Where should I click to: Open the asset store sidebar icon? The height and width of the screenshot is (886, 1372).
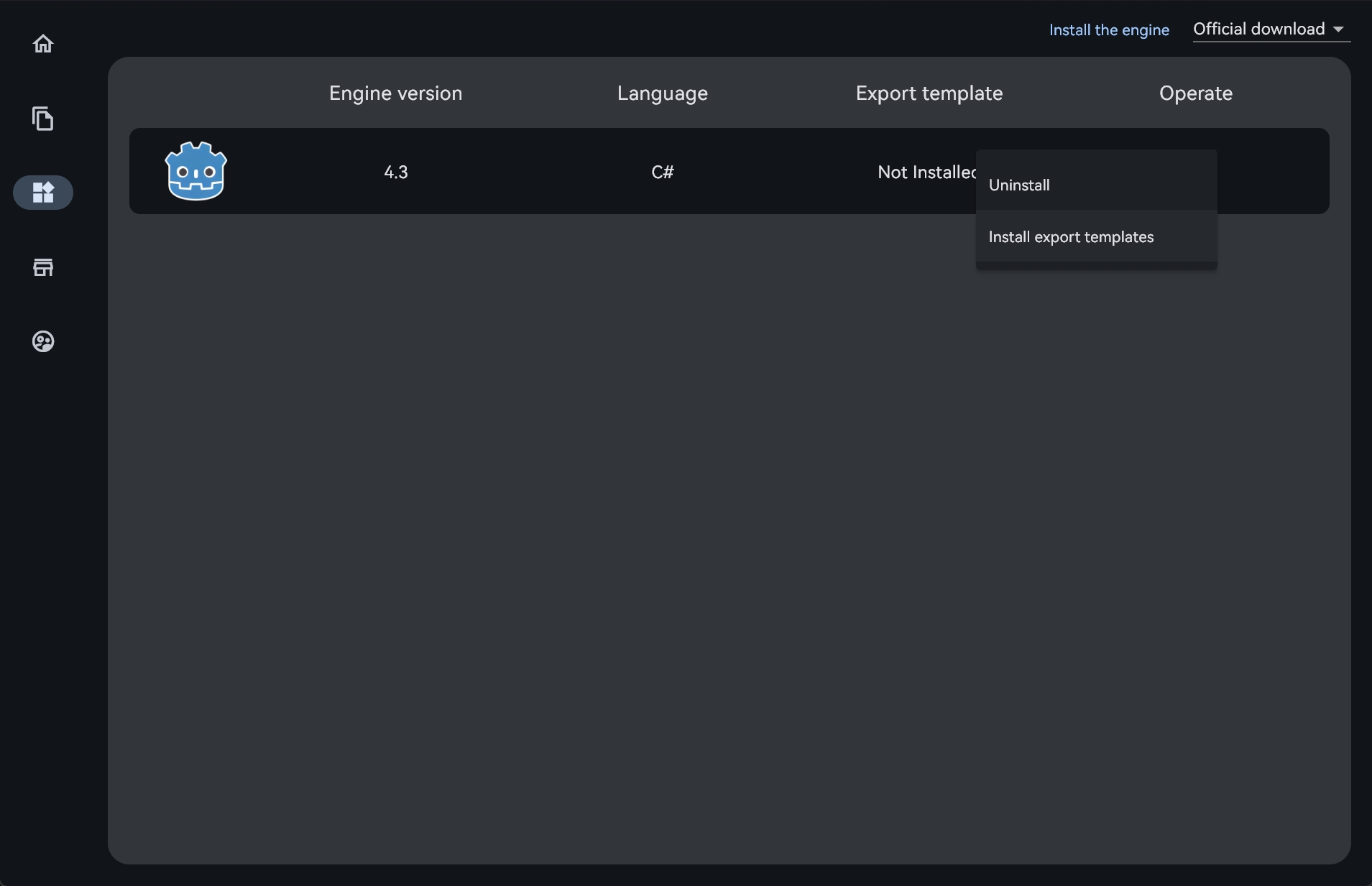click(x=43, y=267)
